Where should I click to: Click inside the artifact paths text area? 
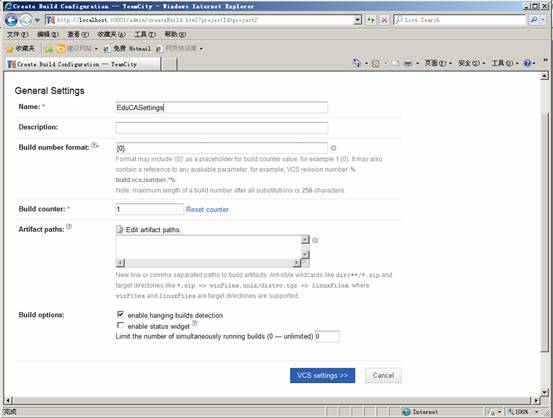[208, 247]
